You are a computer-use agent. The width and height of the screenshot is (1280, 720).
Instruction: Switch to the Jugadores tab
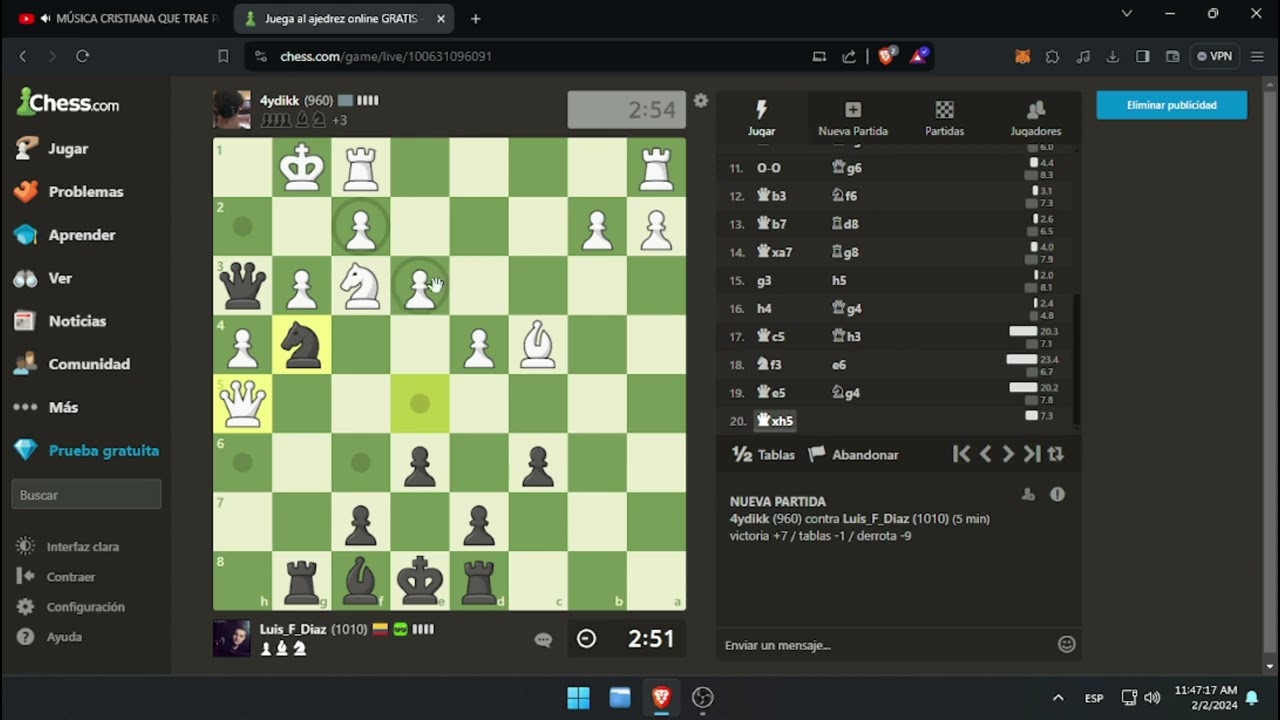point(1035,118)
